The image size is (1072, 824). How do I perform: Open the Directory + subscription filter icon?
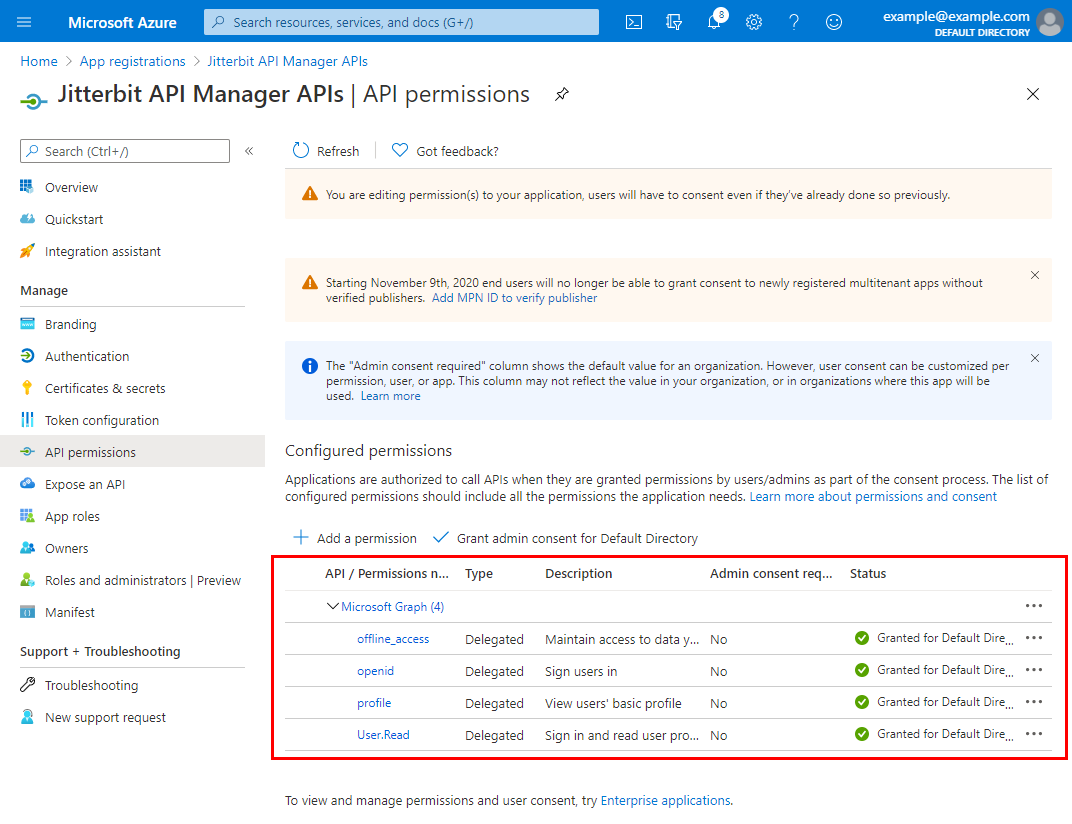coord(674,22)
